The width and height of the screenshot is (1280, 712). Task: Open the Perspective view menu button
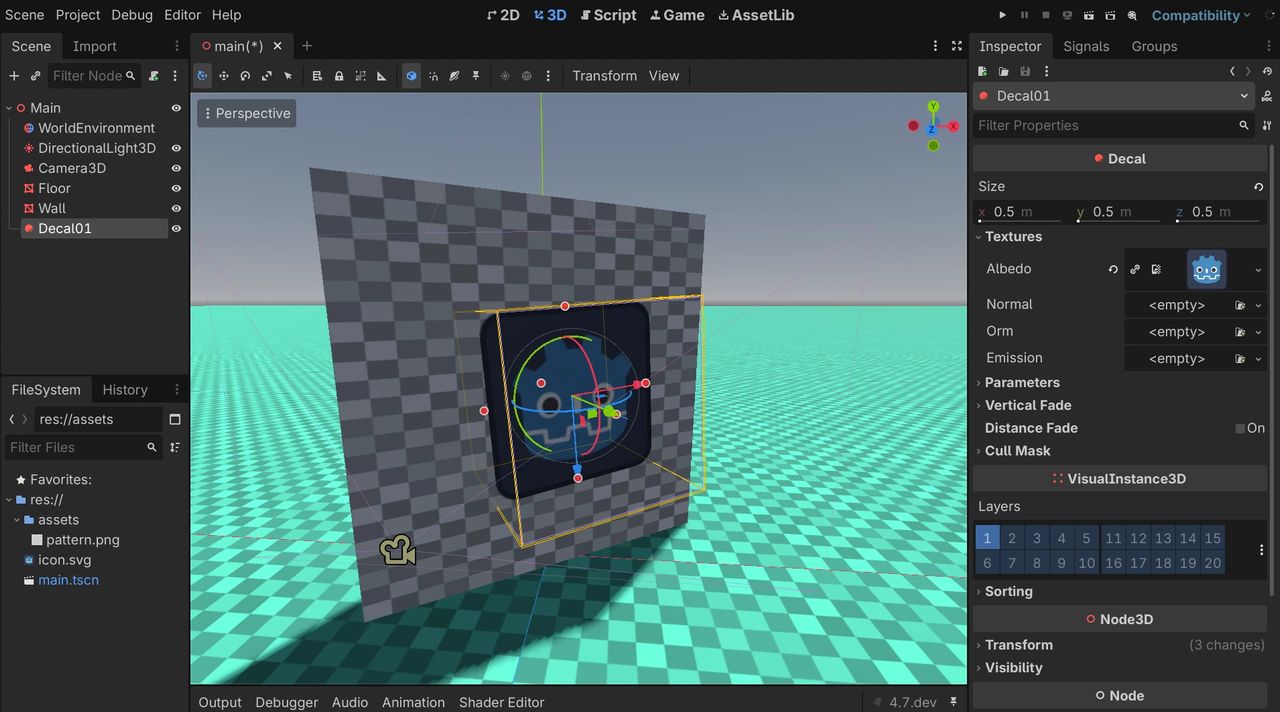(246, 113)
